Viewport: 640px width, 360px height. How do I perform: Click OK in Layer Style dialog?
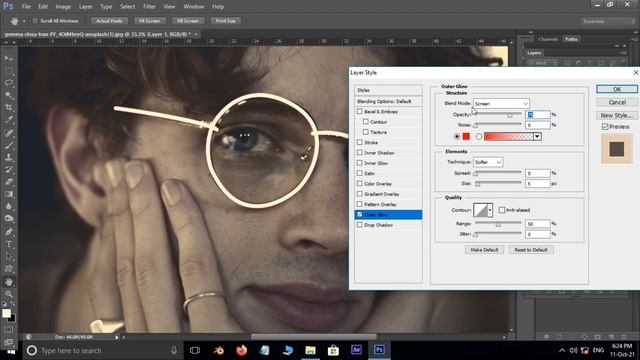[617, 89]
